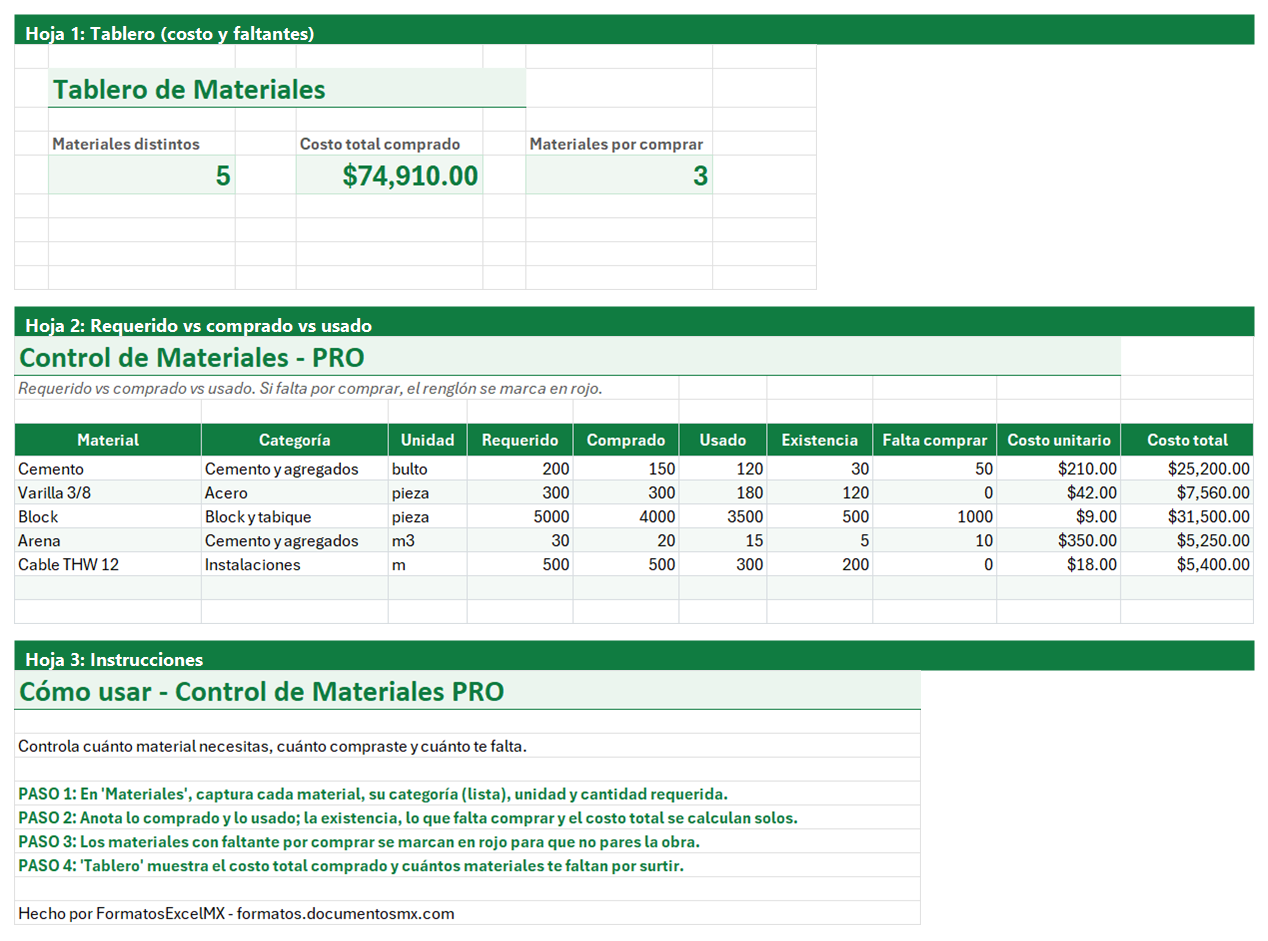Screen dimensions: 1268x941
Task: Select the 'Tablero de Materiales' title cell
Action: [287, 88]
